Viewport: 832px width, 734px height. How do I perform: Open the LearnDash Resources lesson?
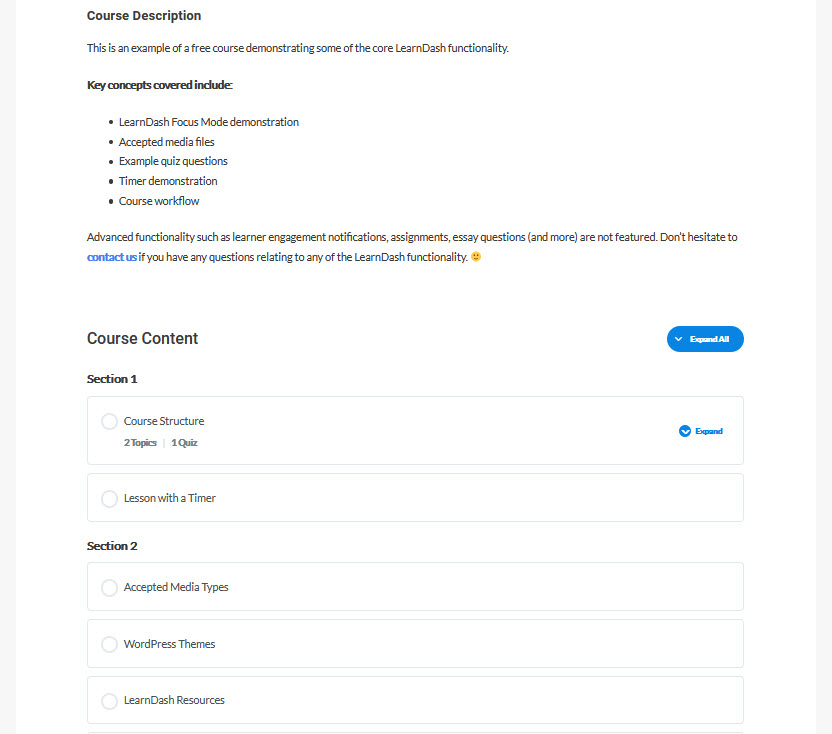coord(174,701)
